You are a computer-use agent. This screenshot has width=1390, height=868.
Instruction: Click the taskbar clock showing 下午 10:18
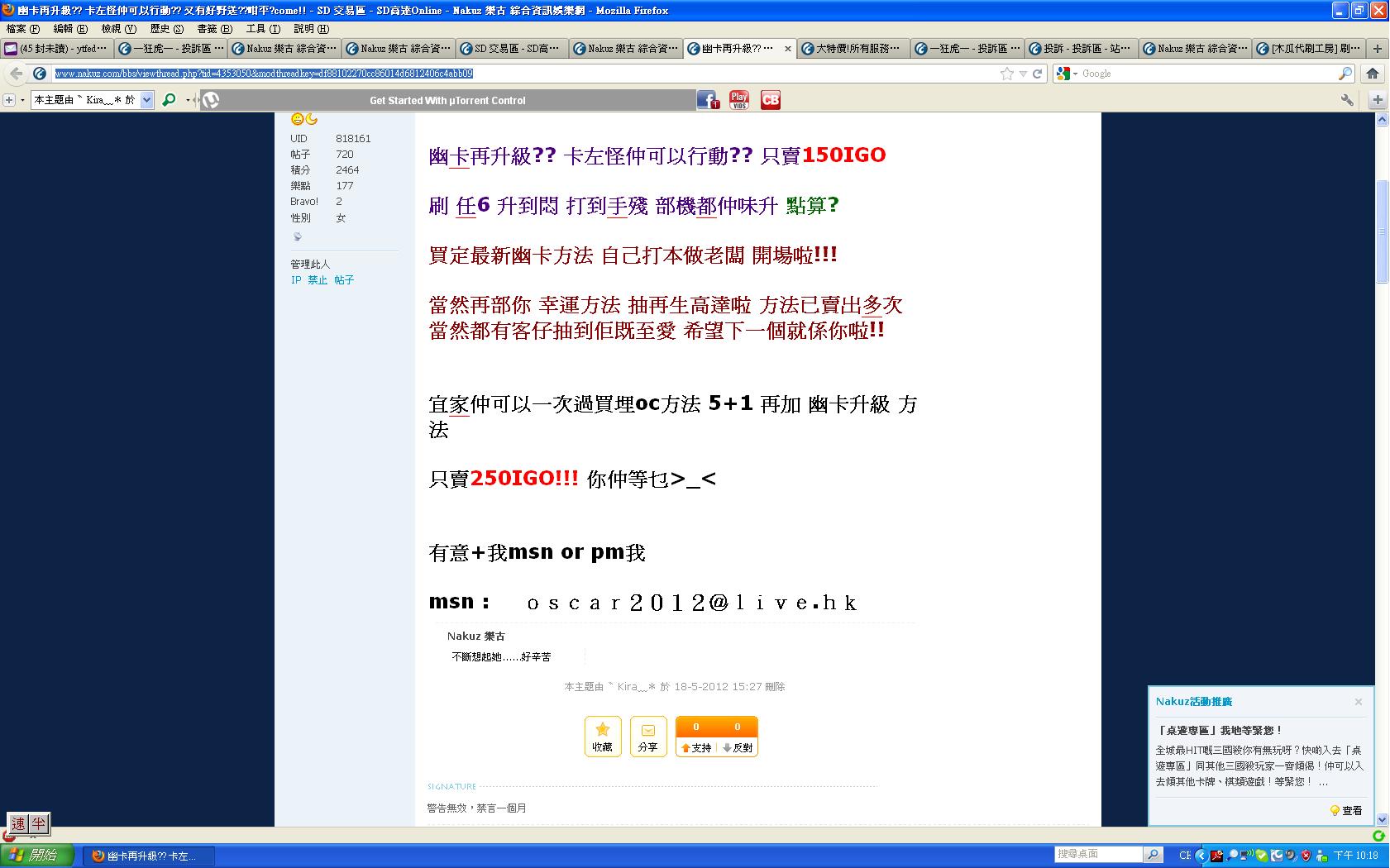coord(1356,856)
